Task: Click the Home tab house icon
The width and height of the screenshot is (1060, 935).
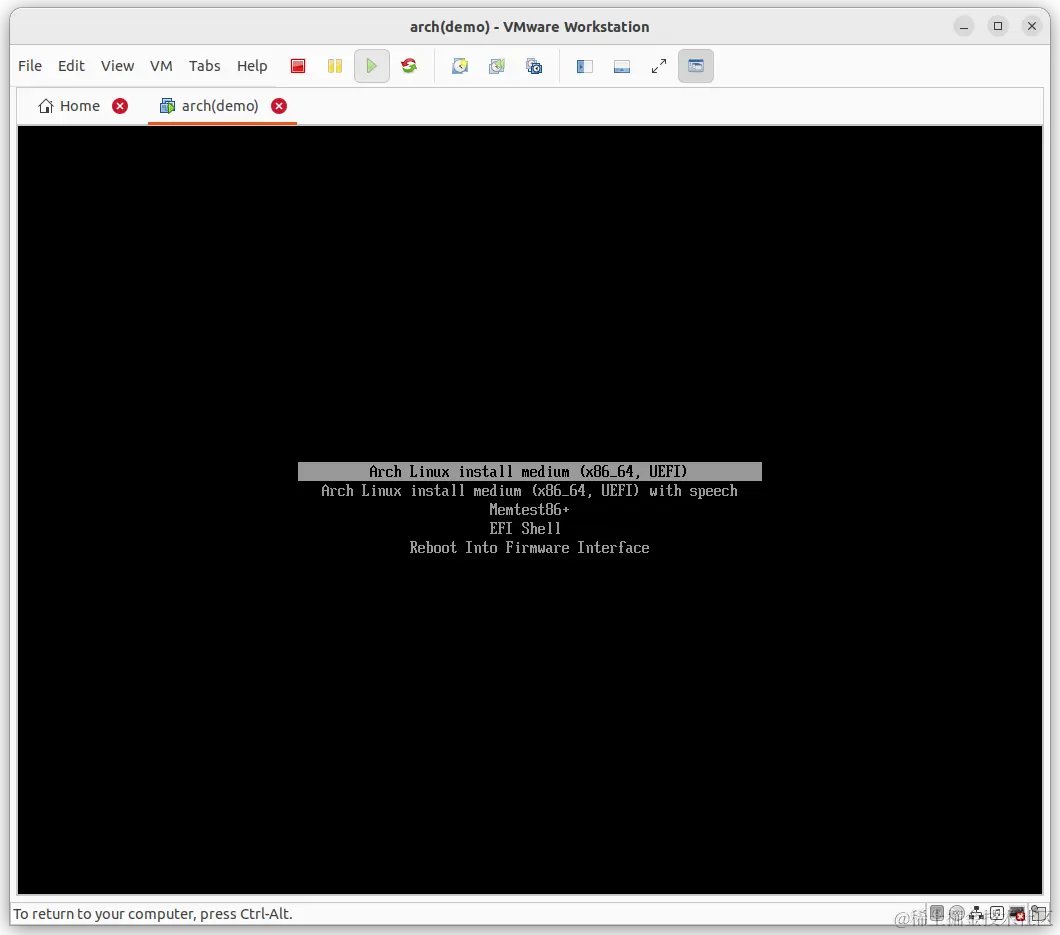Action: tap(45, 106)
